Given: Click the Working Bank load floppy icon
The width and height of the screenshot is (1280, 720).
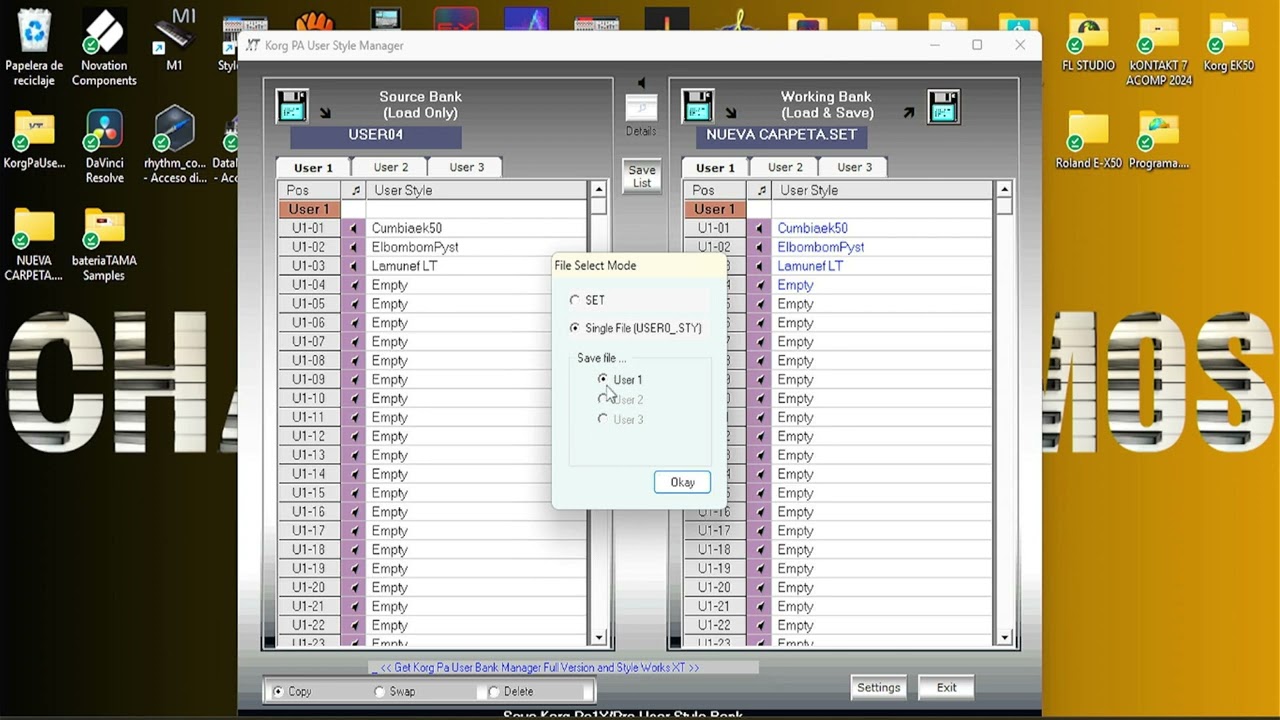Looking at the screenshot, I should 698,105.
